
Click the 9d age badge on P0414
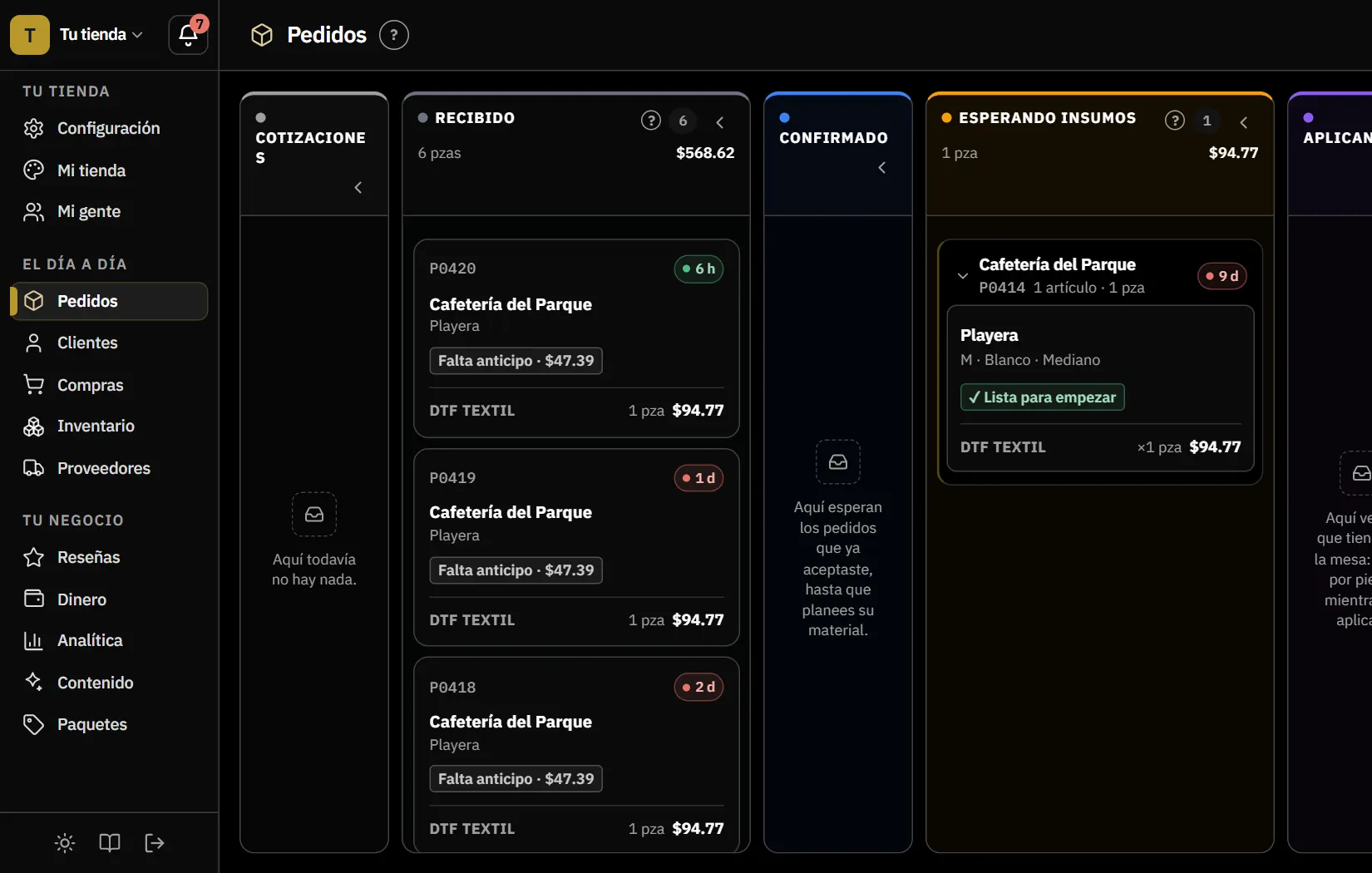coord(1222,276)
